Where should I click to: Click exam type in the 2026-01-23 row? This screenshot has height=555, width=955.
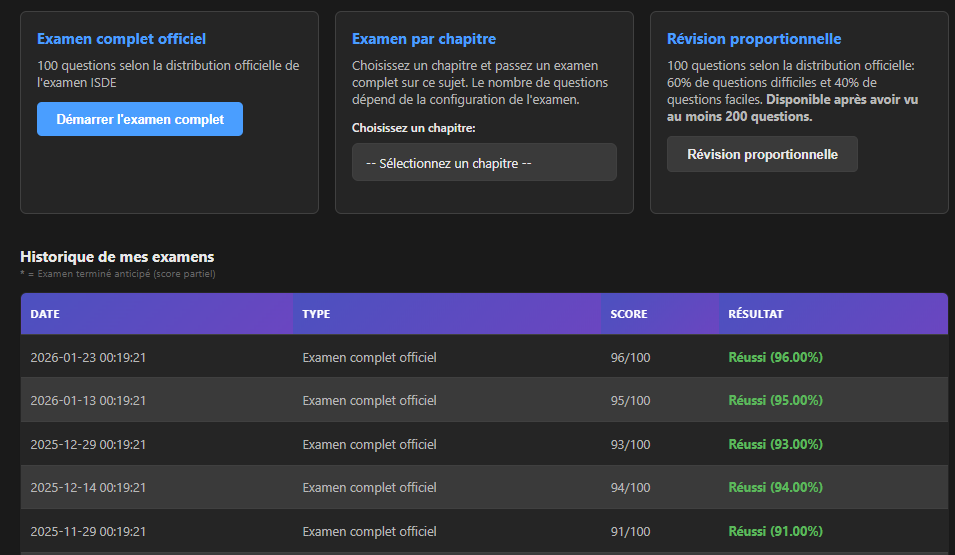370,358
